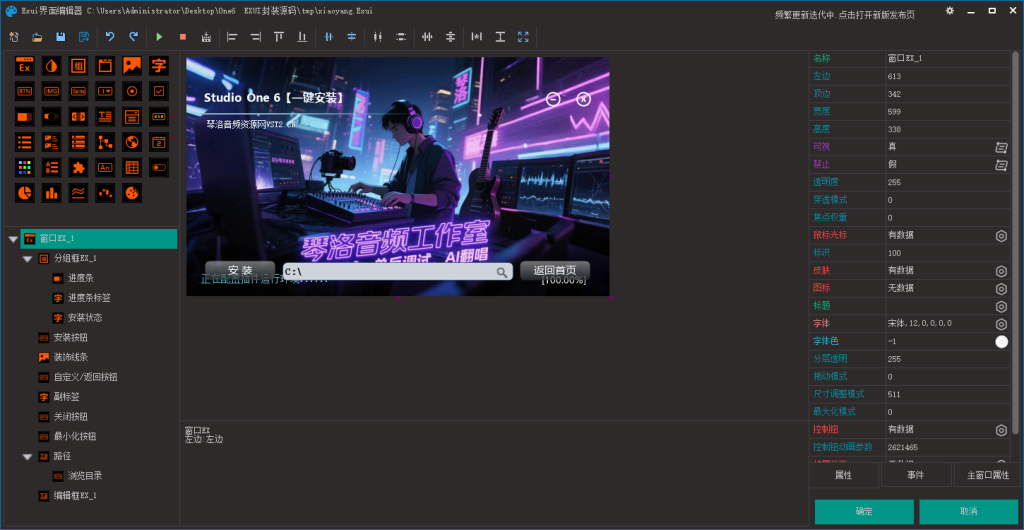
Task: Select the radio button component in palette
Action: 132,91
